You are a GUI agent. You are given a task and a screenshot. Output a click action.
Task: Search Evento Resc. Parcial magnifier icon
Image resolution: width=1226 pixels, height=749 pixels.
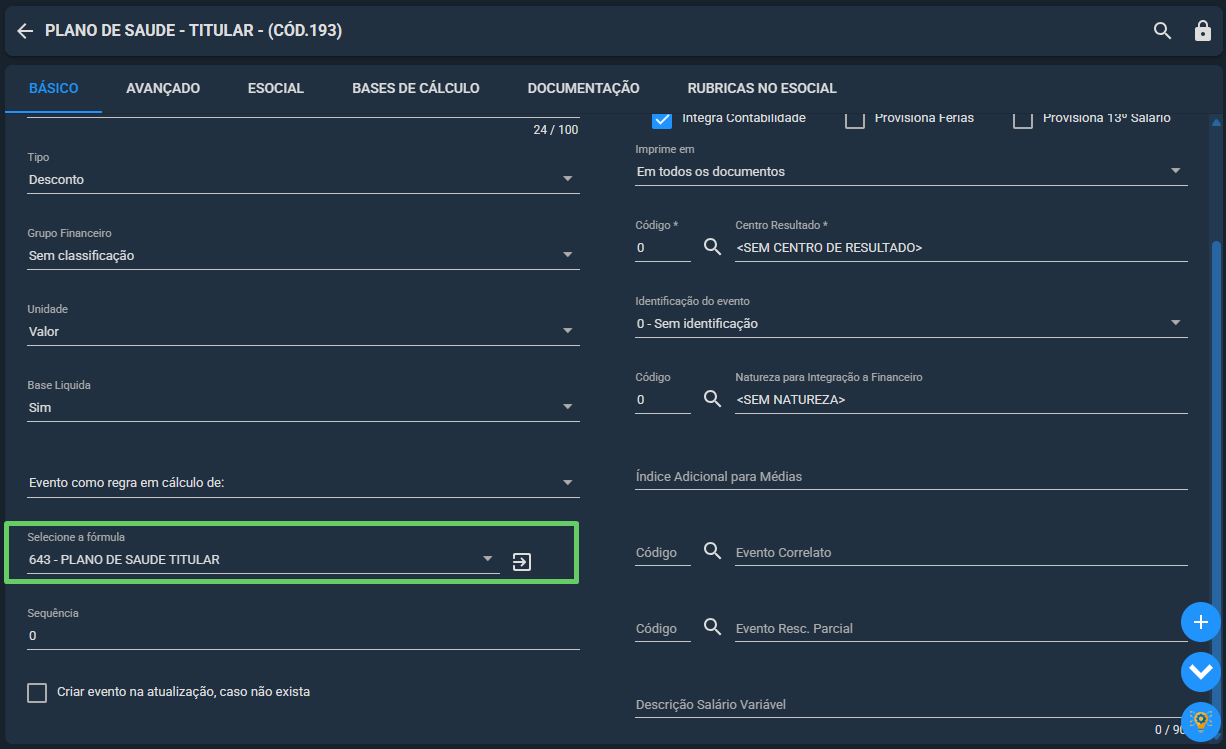712,626
